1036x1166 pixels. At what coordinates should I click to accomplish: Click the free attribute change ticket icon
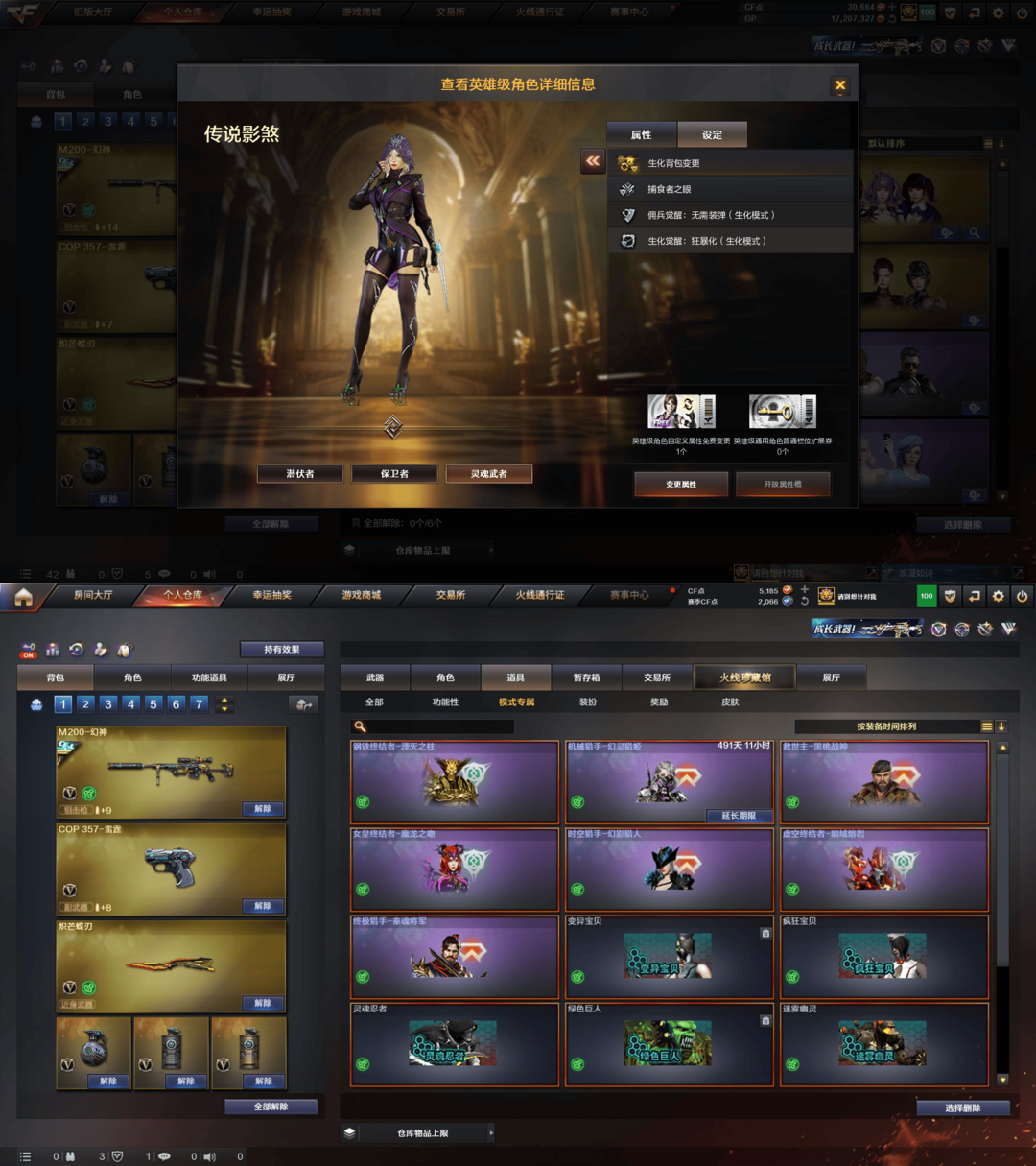pos(681,412)
